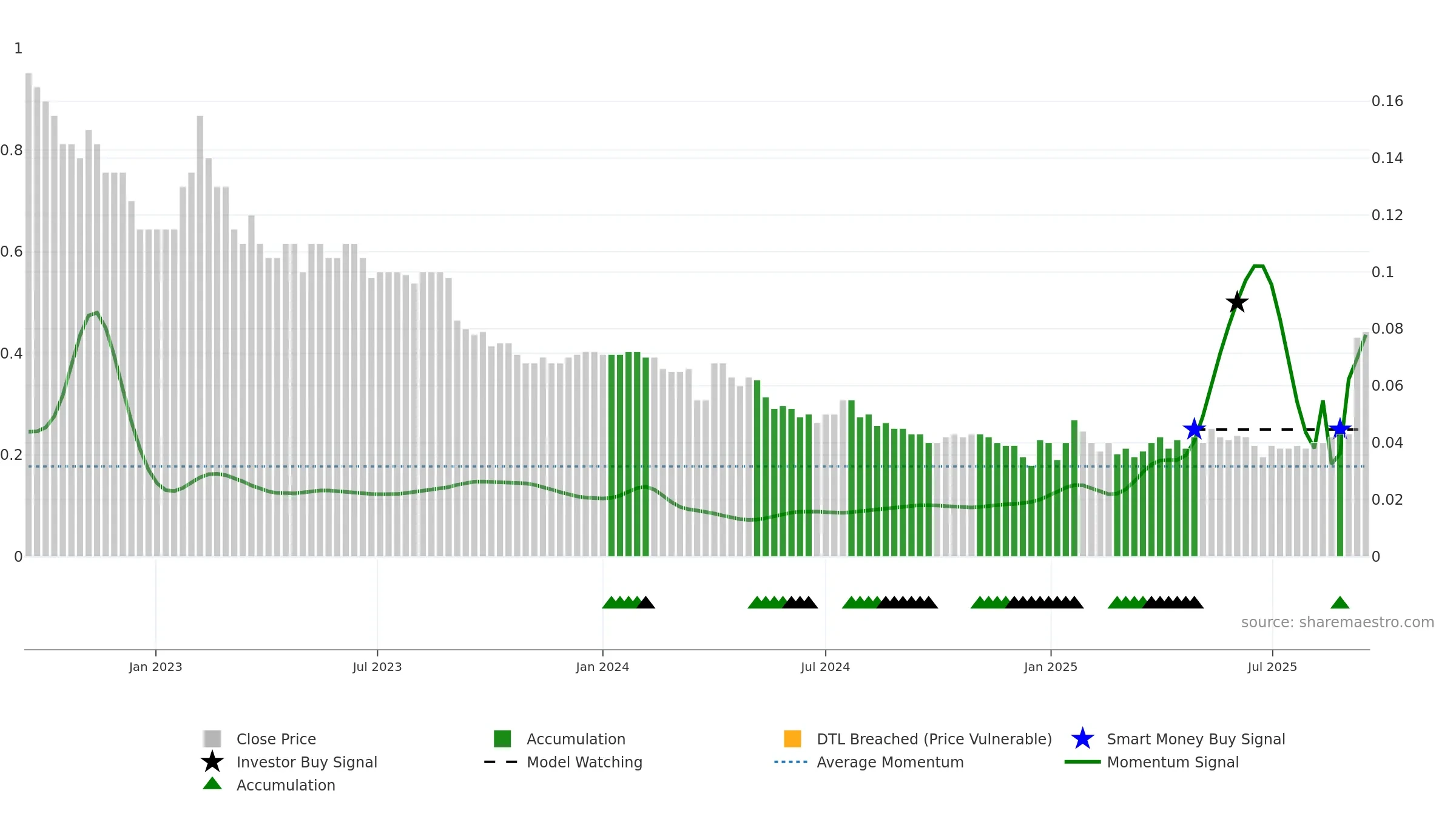Click the Jan 2024 axis label

pos(602,667)
